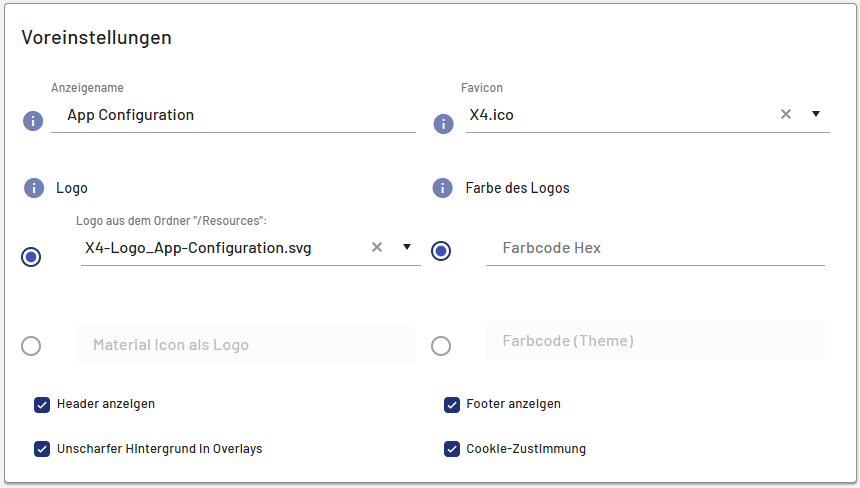Click the Anzeigename text field
This screenshot has width=860, height=488.
point(233,115)
